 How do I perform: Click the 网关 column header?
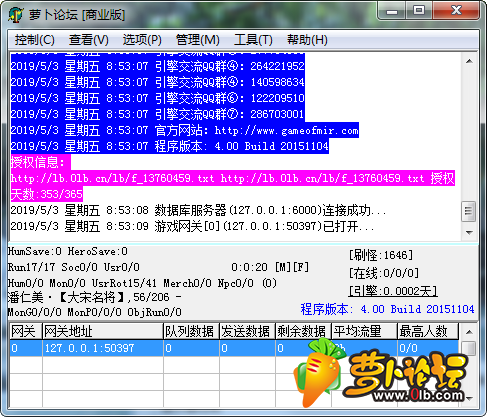pyautogui.click(x=26, y=331)
